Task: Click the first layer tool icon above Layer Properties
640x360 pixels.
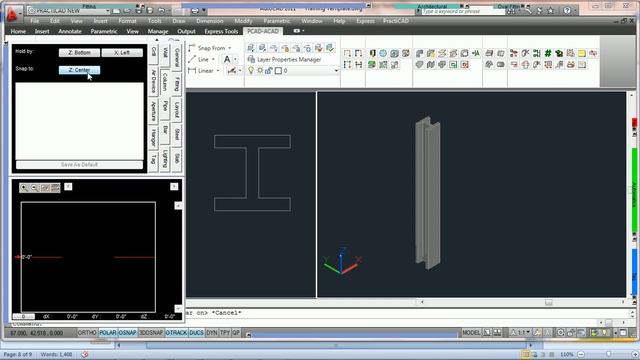Action: (251, 48)
